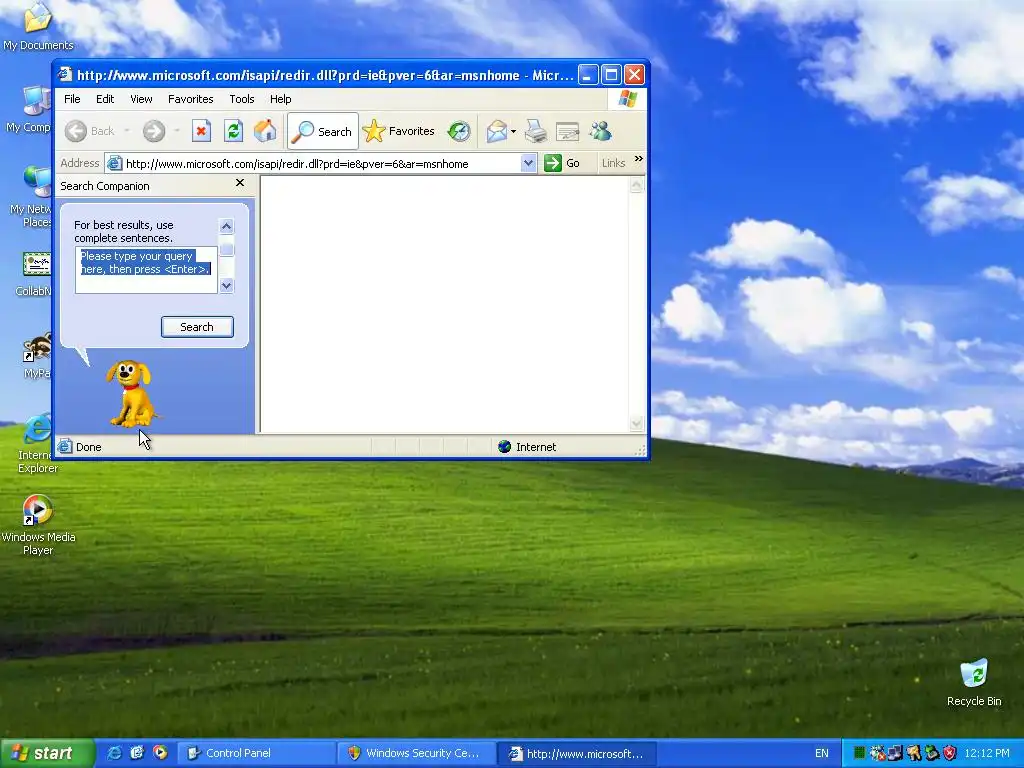
Task: Select the Internet Explorer desktop icon
Action: click(38, 444)
